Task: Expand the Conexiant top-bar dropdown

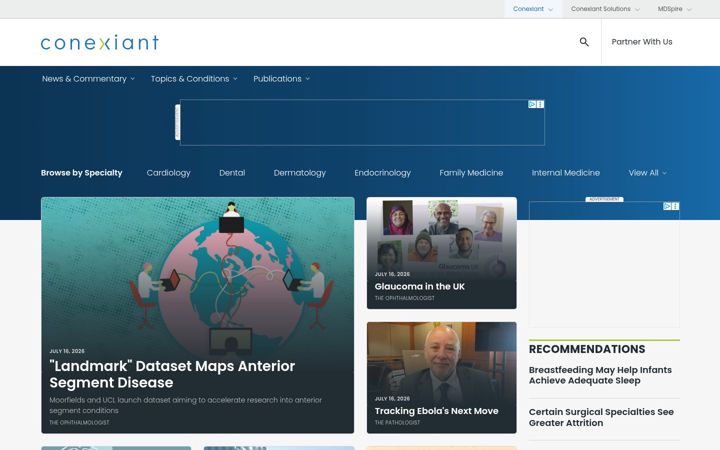Action: (533, 9)
